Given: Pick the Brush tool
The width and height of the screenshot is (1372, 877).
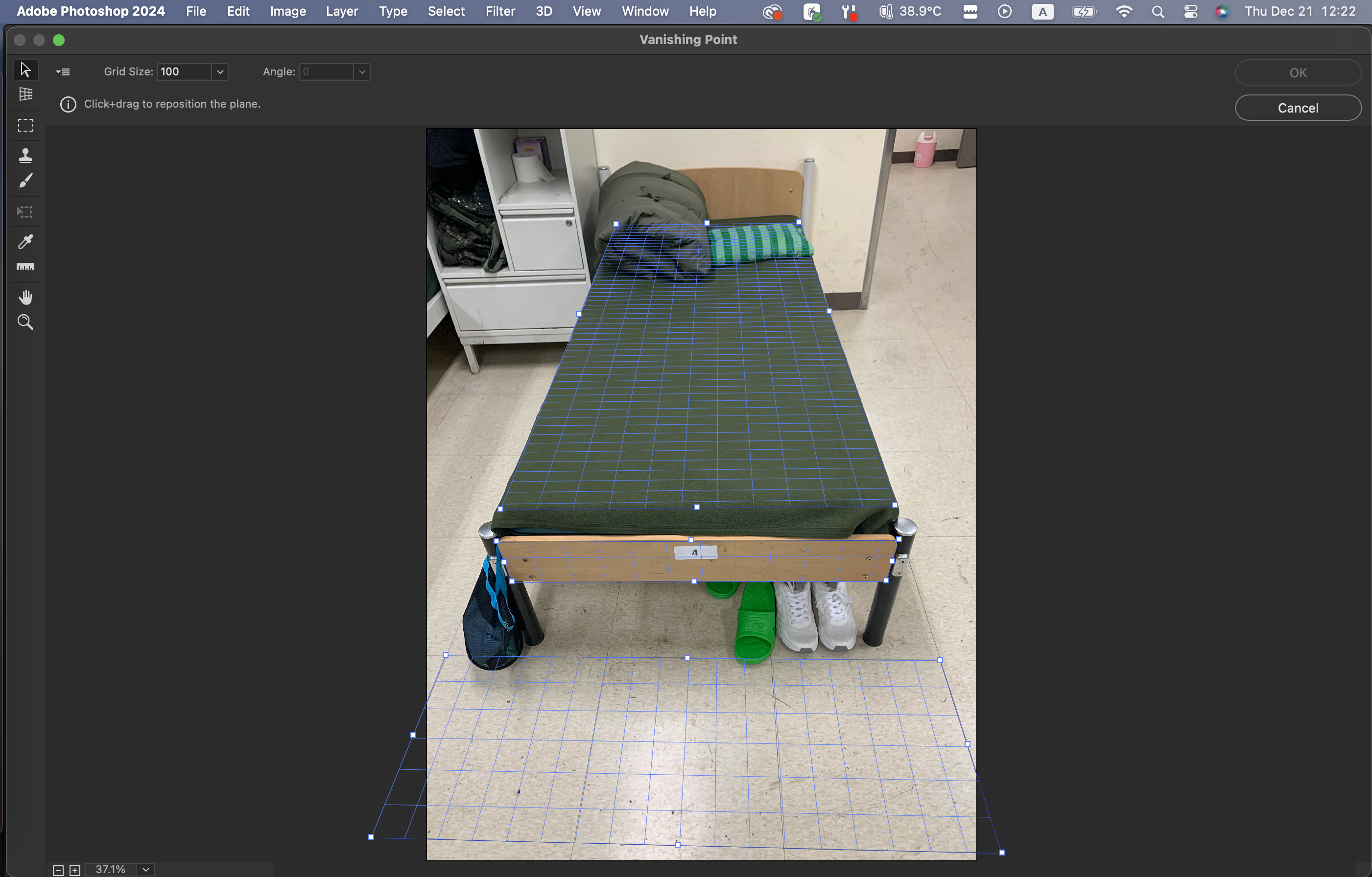Looking at the screenshot, I should click(25, 181).
